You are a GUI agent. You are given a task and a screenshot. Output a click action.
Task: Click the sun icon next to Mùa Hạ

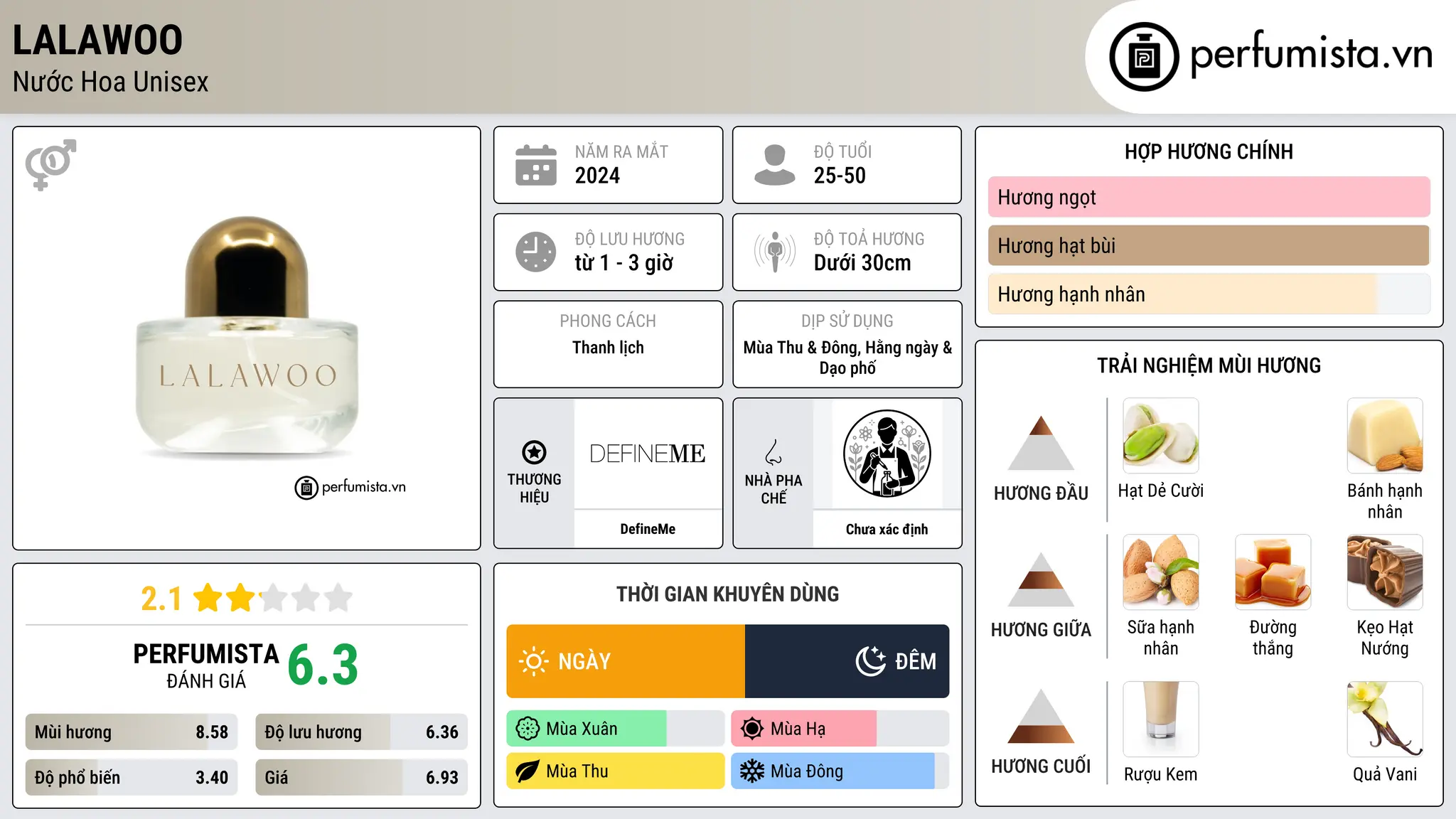pos(752,729)
